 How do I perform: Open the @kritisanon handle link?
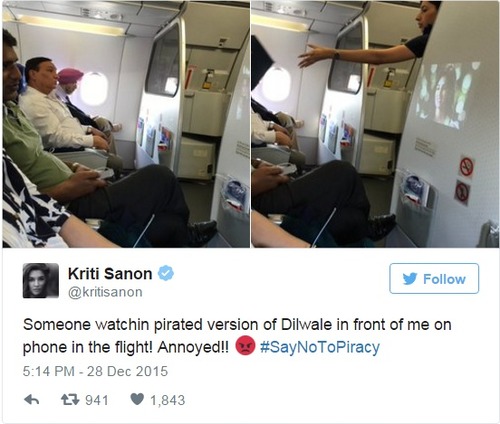click(x=105, y=292)
